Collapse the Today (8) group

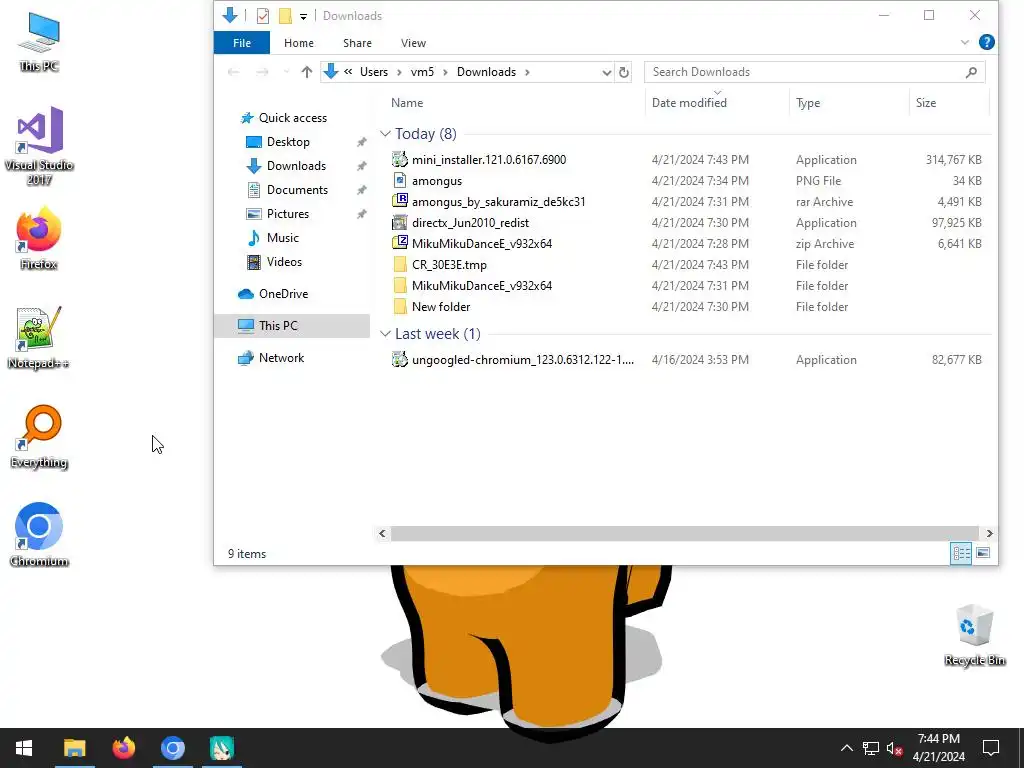(x=385, y=134)
